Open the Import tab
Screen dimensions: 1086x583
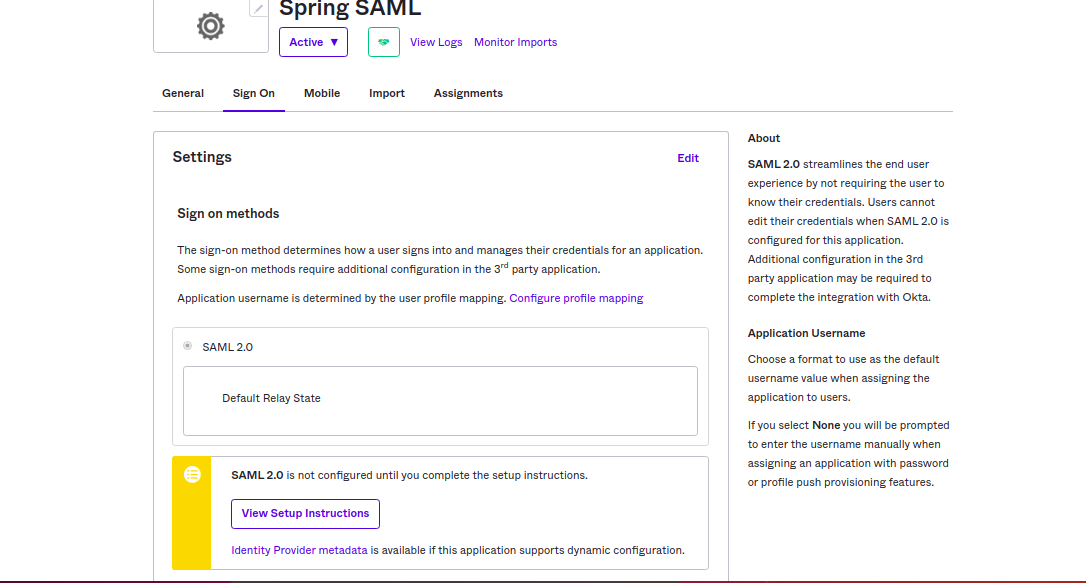click(387, 93)
